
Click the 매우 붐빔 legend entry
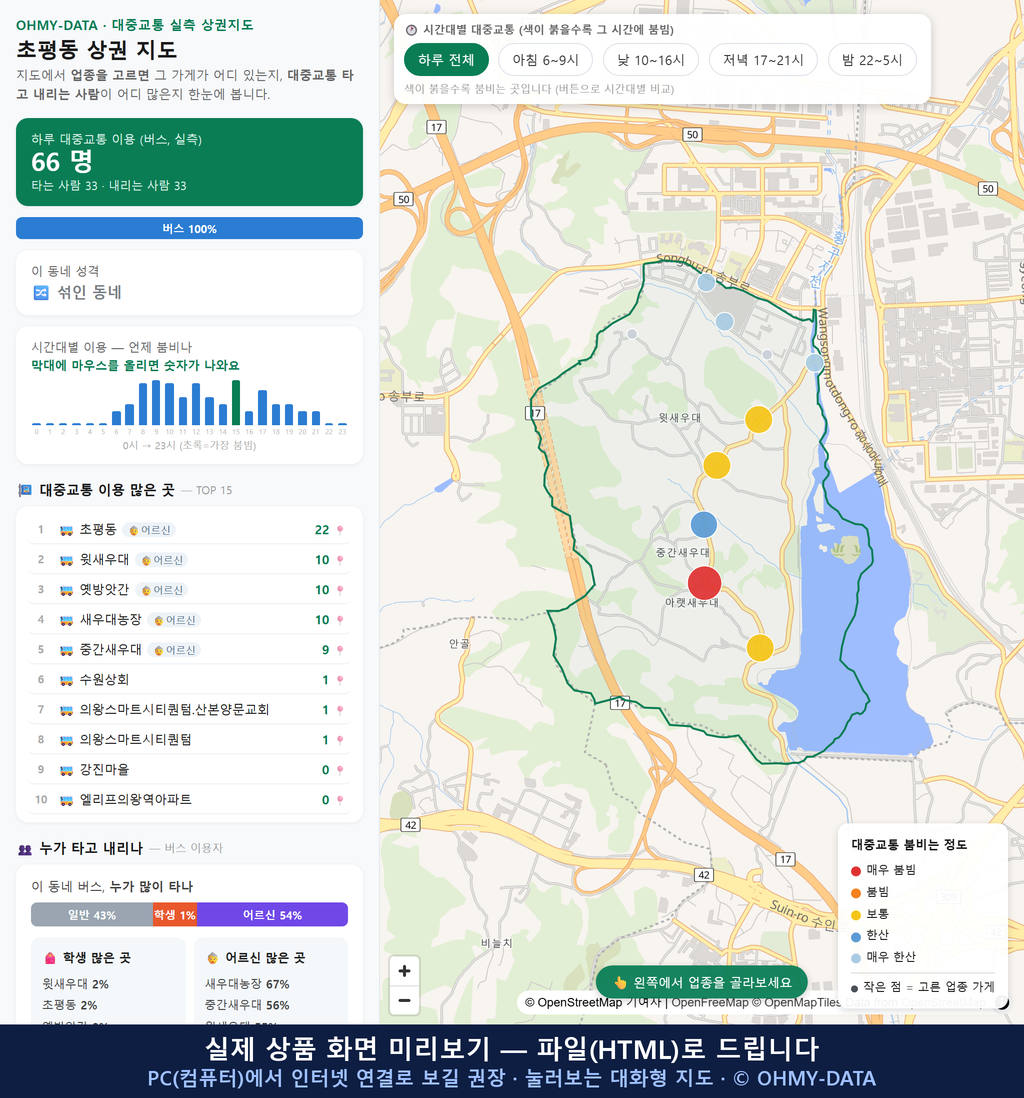883,870
